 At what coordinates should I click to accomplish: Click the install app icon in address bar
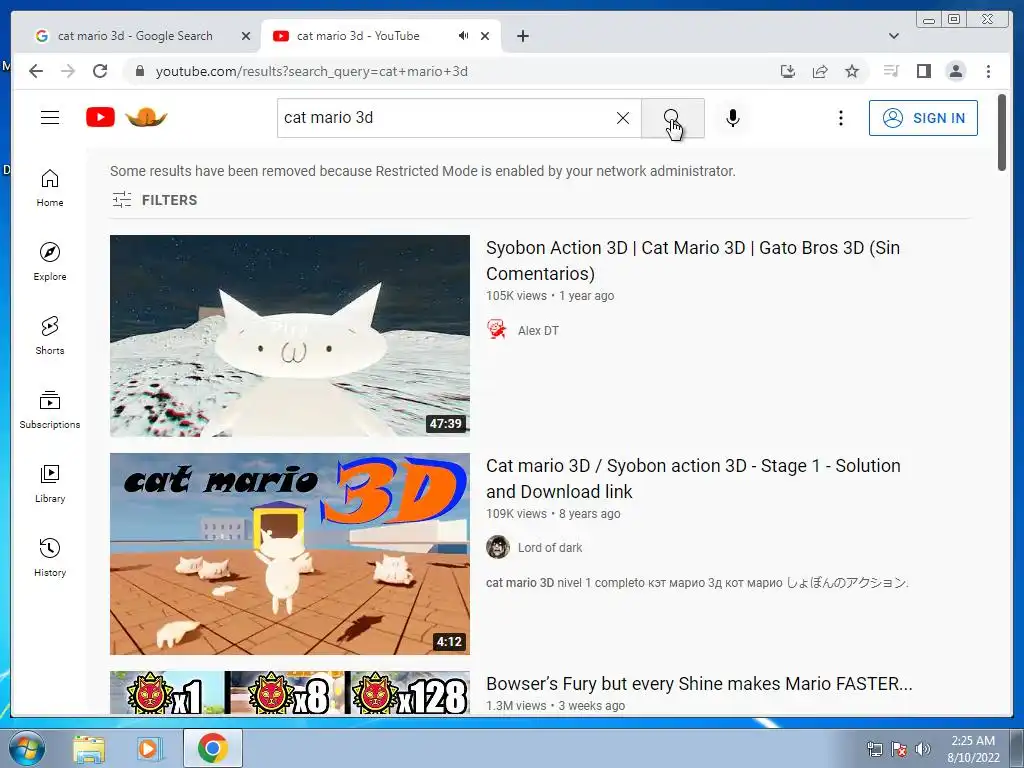pos(788,71)
